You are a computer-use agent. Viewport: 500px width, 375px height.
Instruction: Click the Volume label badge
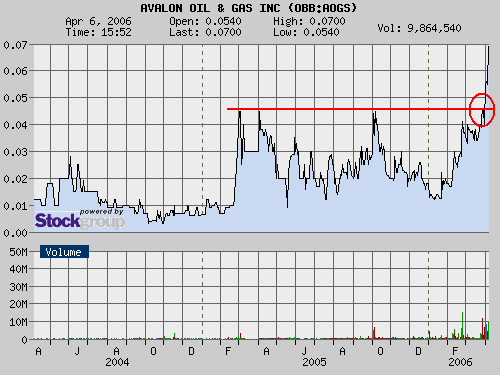point(64,252)
